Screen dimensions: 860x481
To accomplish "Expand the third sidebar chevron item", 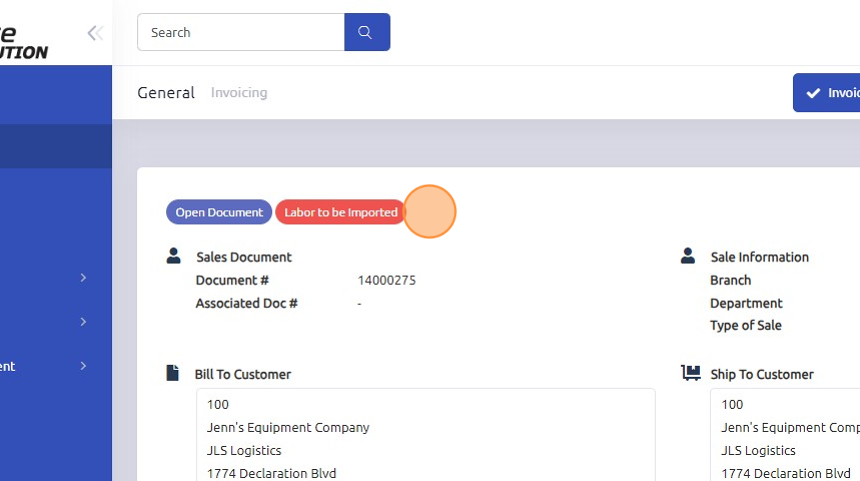I will [84, 366].
